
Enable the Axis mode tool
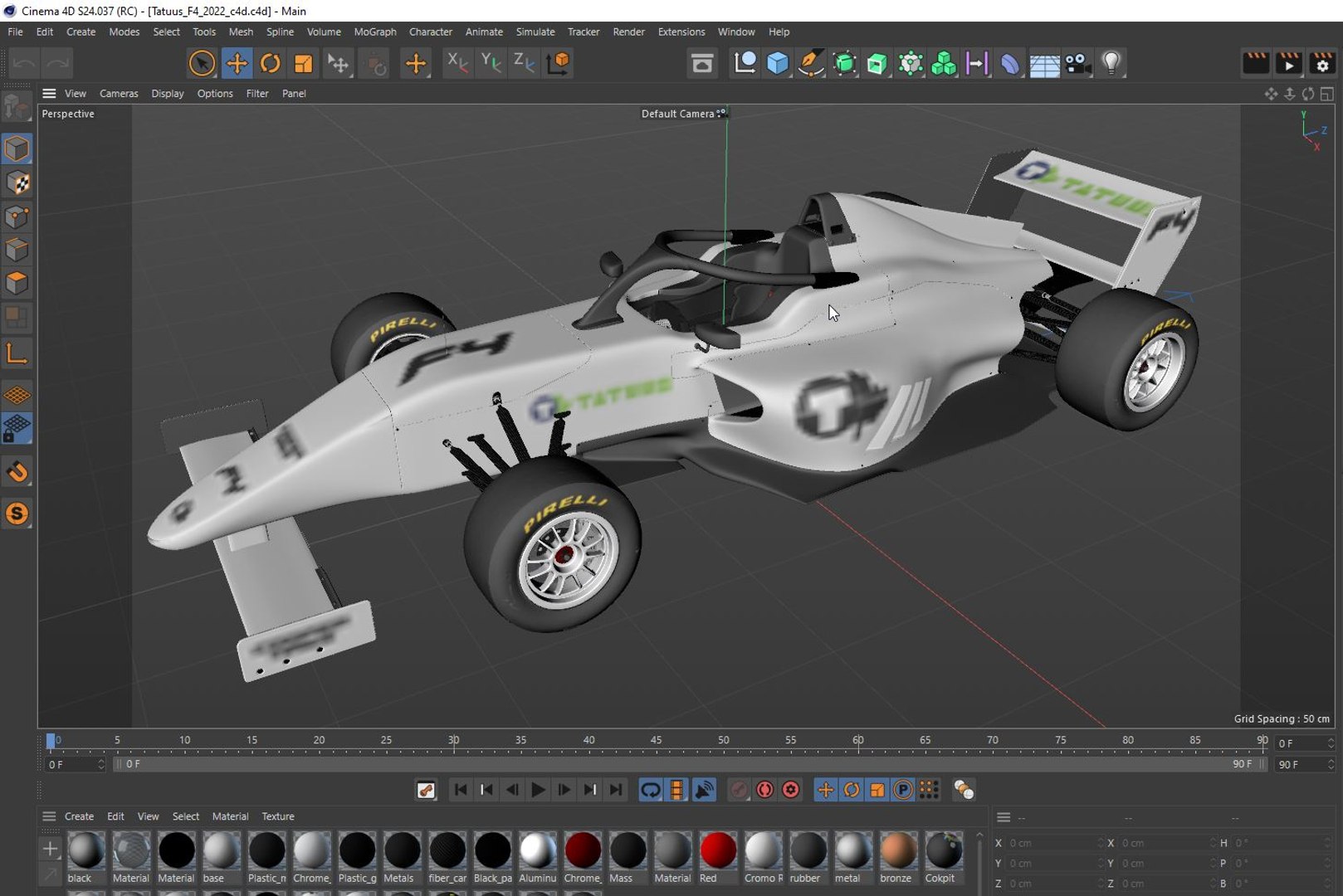[17, 354]
